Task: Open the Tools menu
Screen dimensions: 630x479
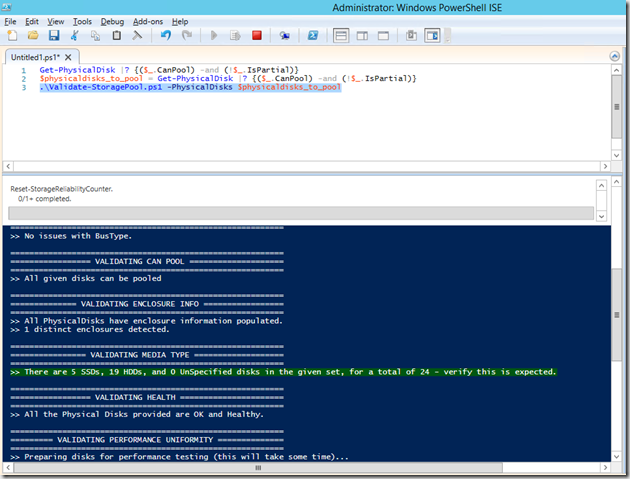Action: click(x=82, y=22)
